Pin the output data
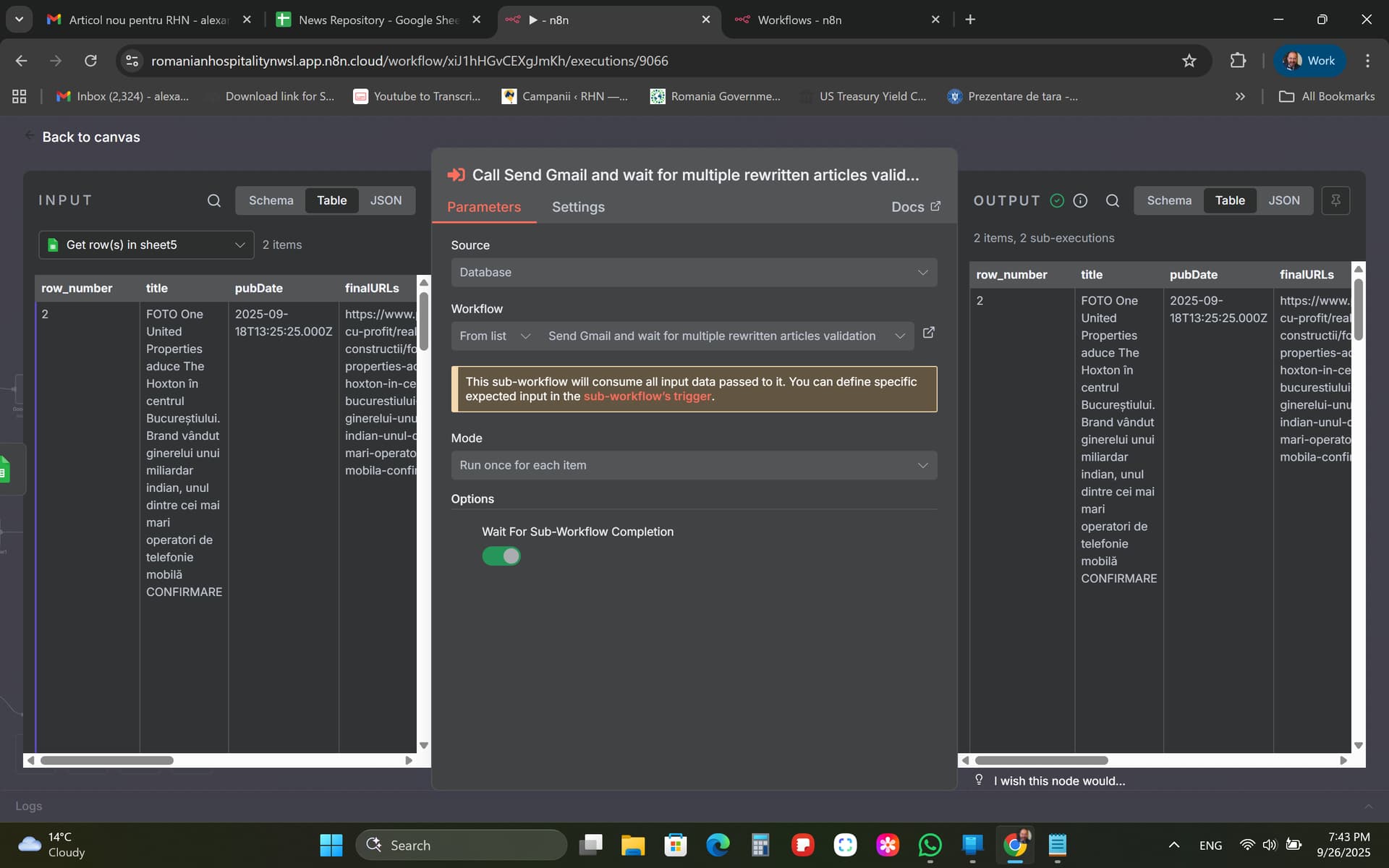 (1335, 200)
